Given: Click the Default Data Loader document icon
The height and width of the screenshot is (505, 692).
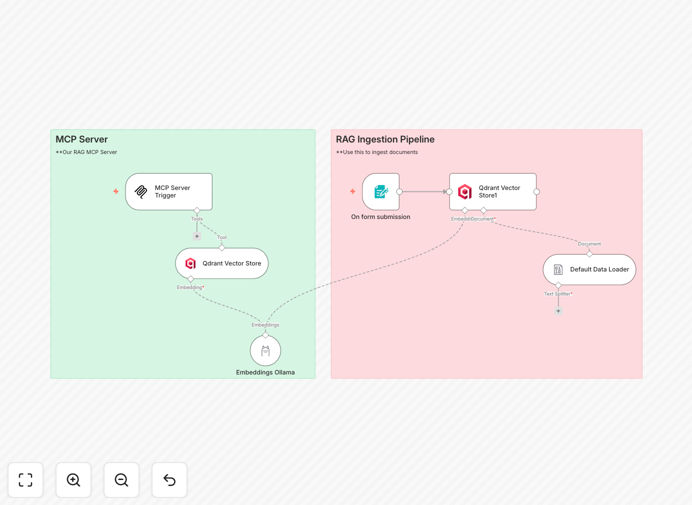Looking at the screenshot, I should [558, 269].
